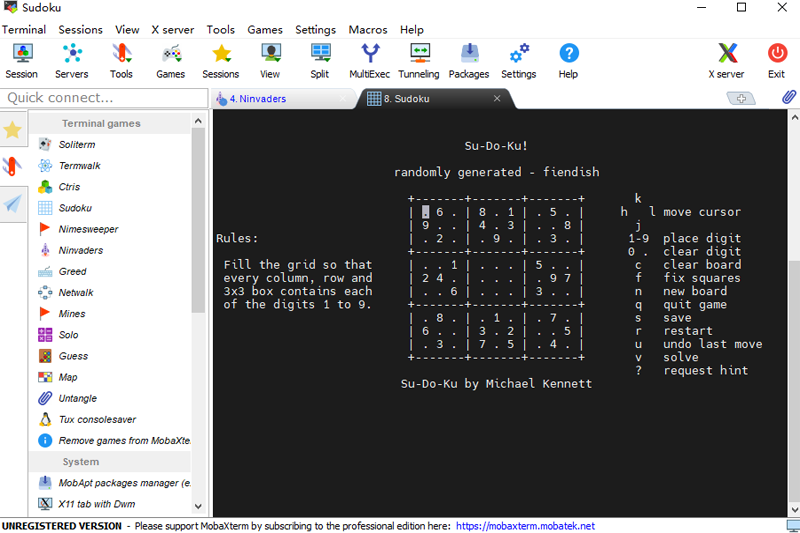Attach file using paperclip icon
800x533 pixels.
[788, 97]
